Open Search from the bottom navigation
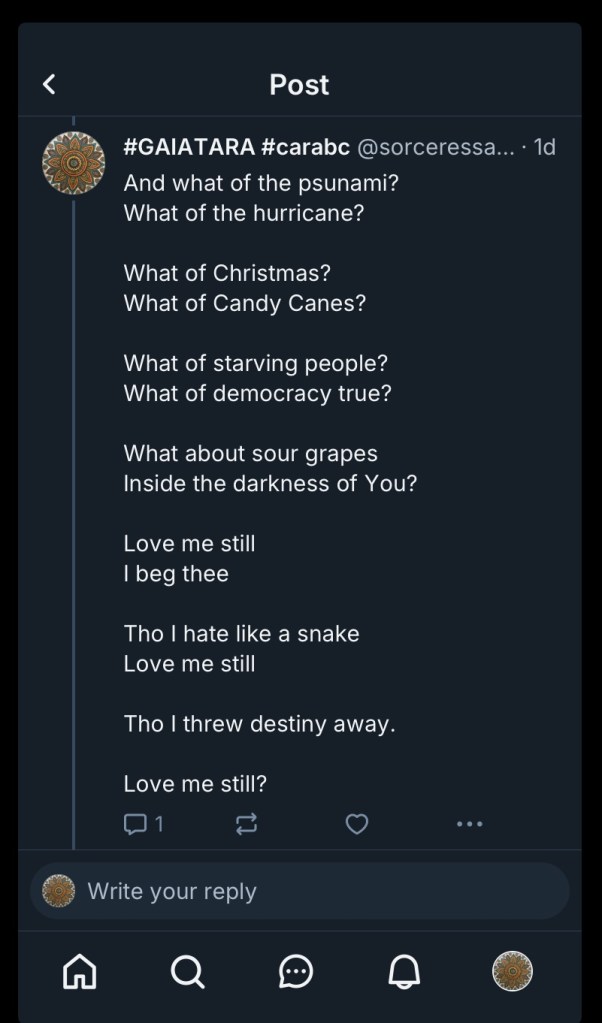602x1023 pixels. coord(188,970)
